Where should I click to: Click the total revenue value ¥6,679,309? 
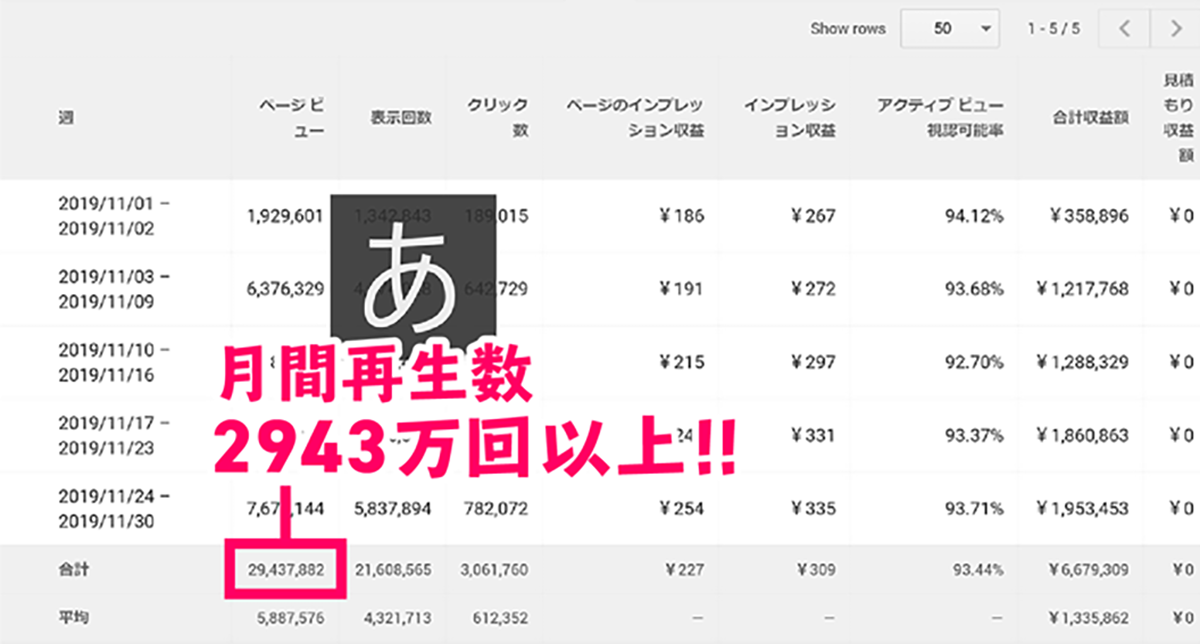coord(1088,569)
